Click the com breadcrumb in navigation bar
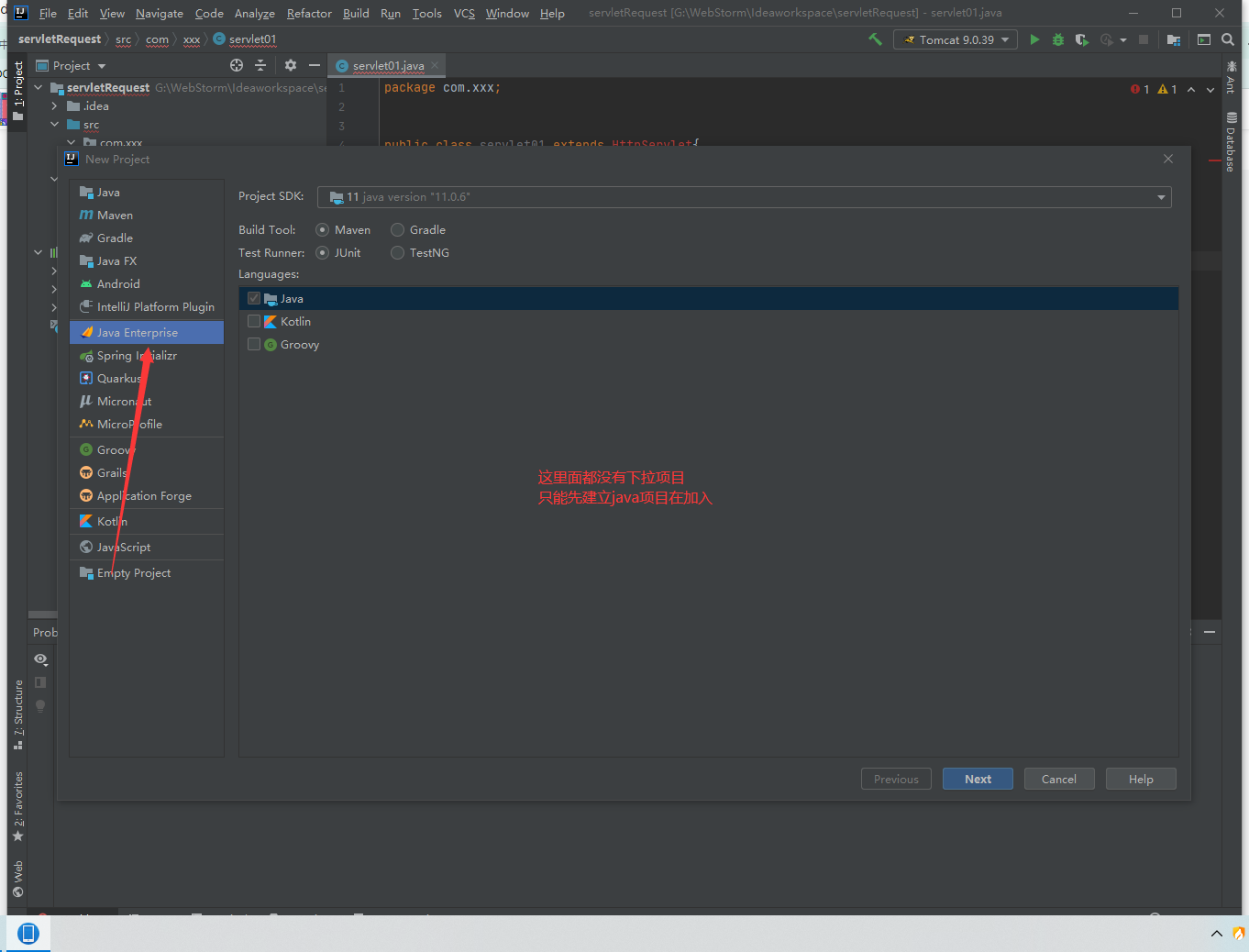 [x=157, y=39]
